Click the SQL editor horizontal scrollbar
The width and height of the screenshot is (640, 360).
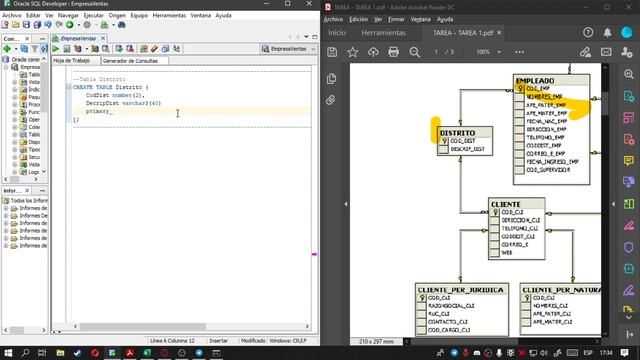143,326
